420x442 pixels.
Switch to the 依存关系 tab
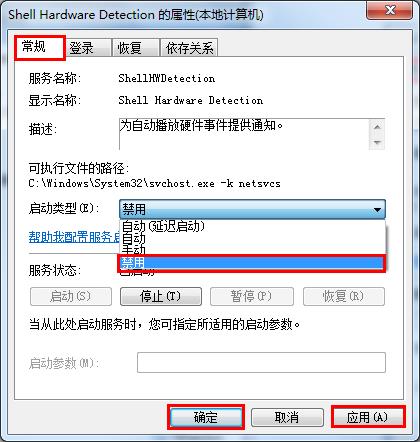[x=189, y=48]
